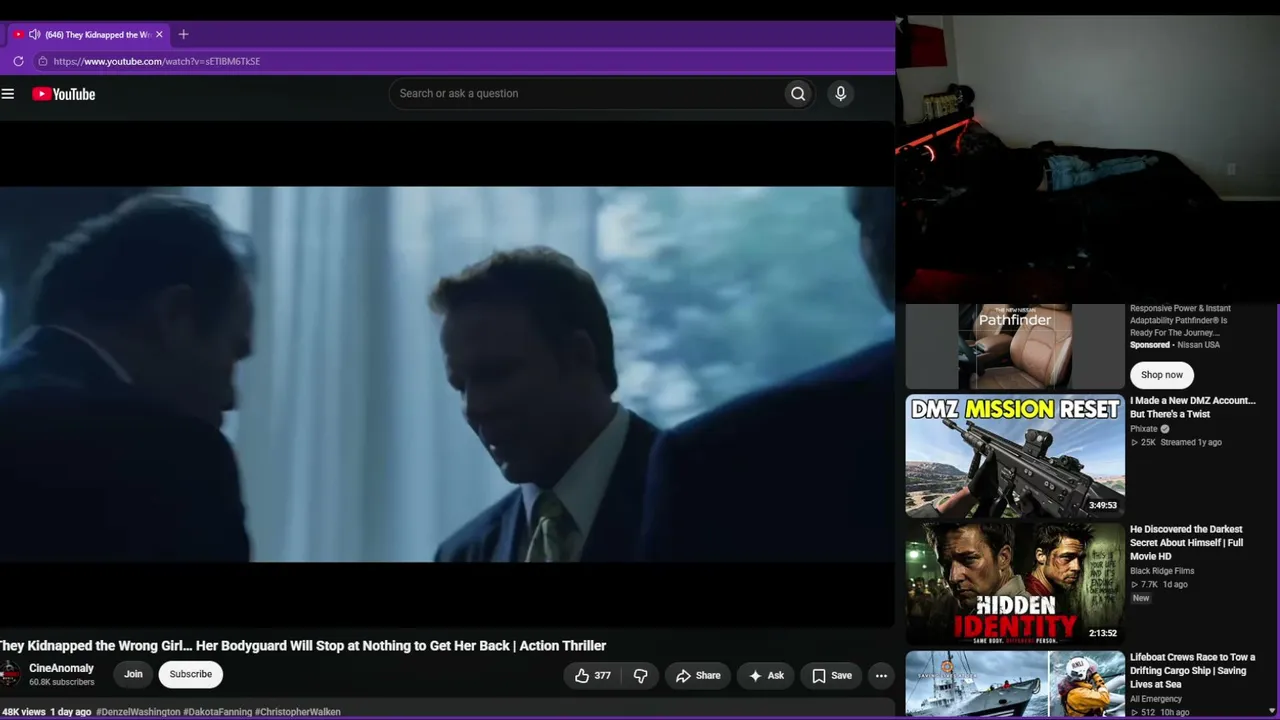Play DMZ Mission Reset video thumbnail
1280x720 pixels.
[1015, 456]
